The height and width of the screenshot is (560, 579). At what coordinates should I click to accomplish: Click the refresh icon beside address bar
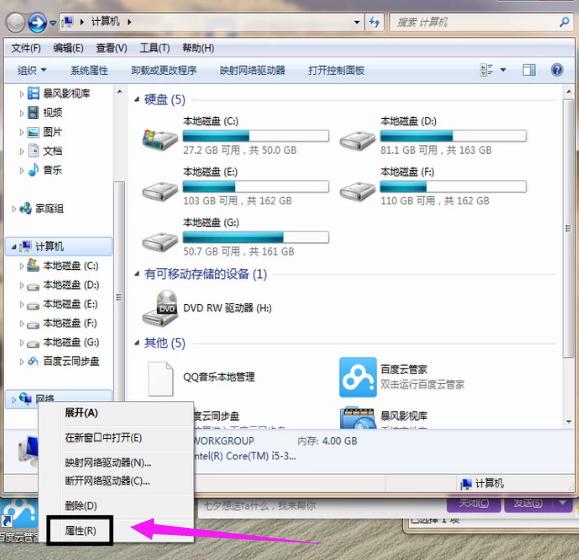[374, 23]
